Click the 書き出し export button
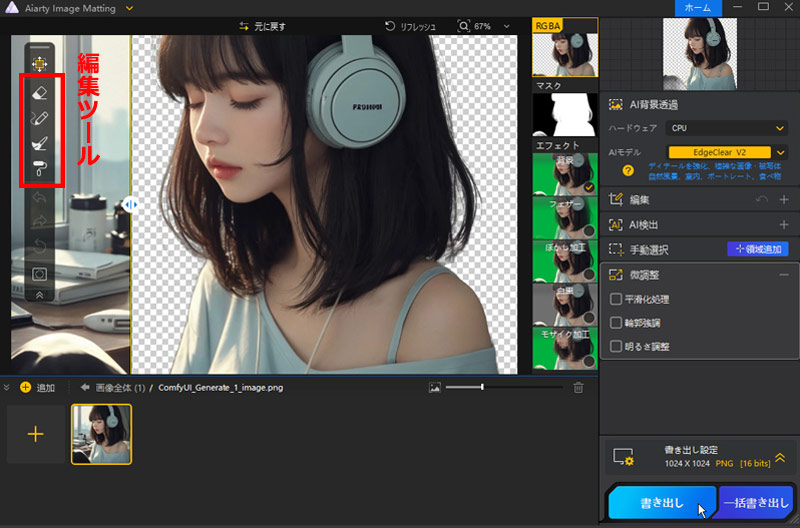Viewport: 800px width, 528px height. click(x=661, y=503)
